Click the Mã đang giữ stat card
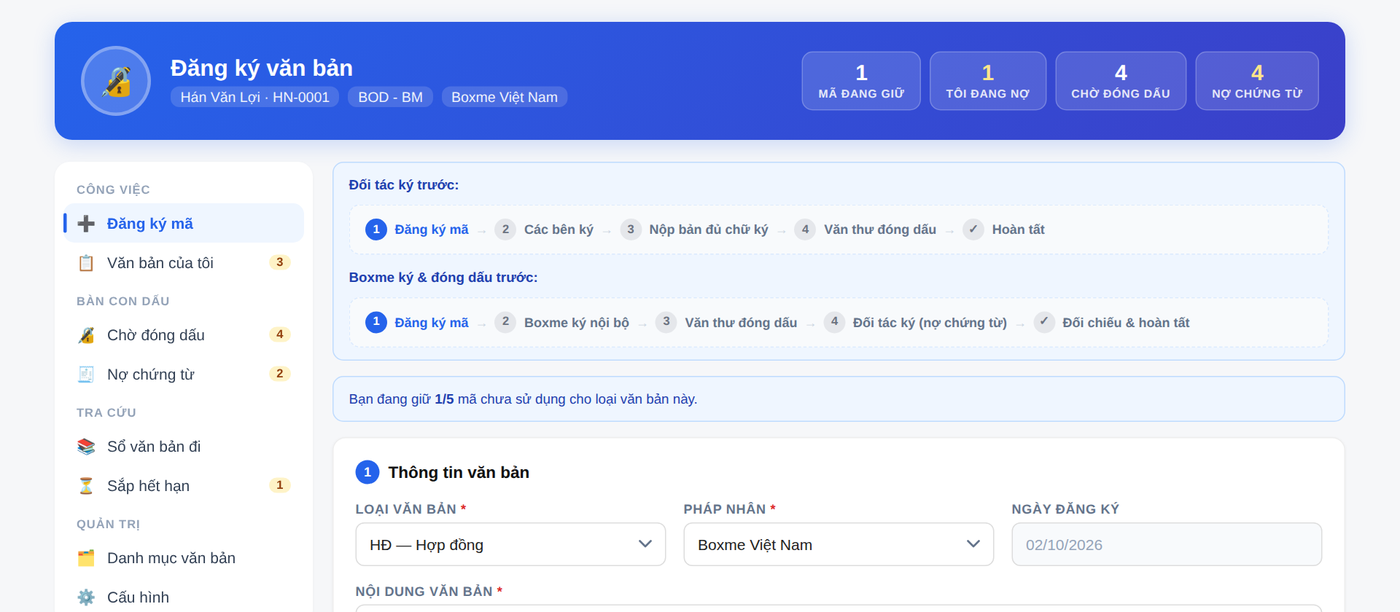1400x612 pixels. (861, 81)
